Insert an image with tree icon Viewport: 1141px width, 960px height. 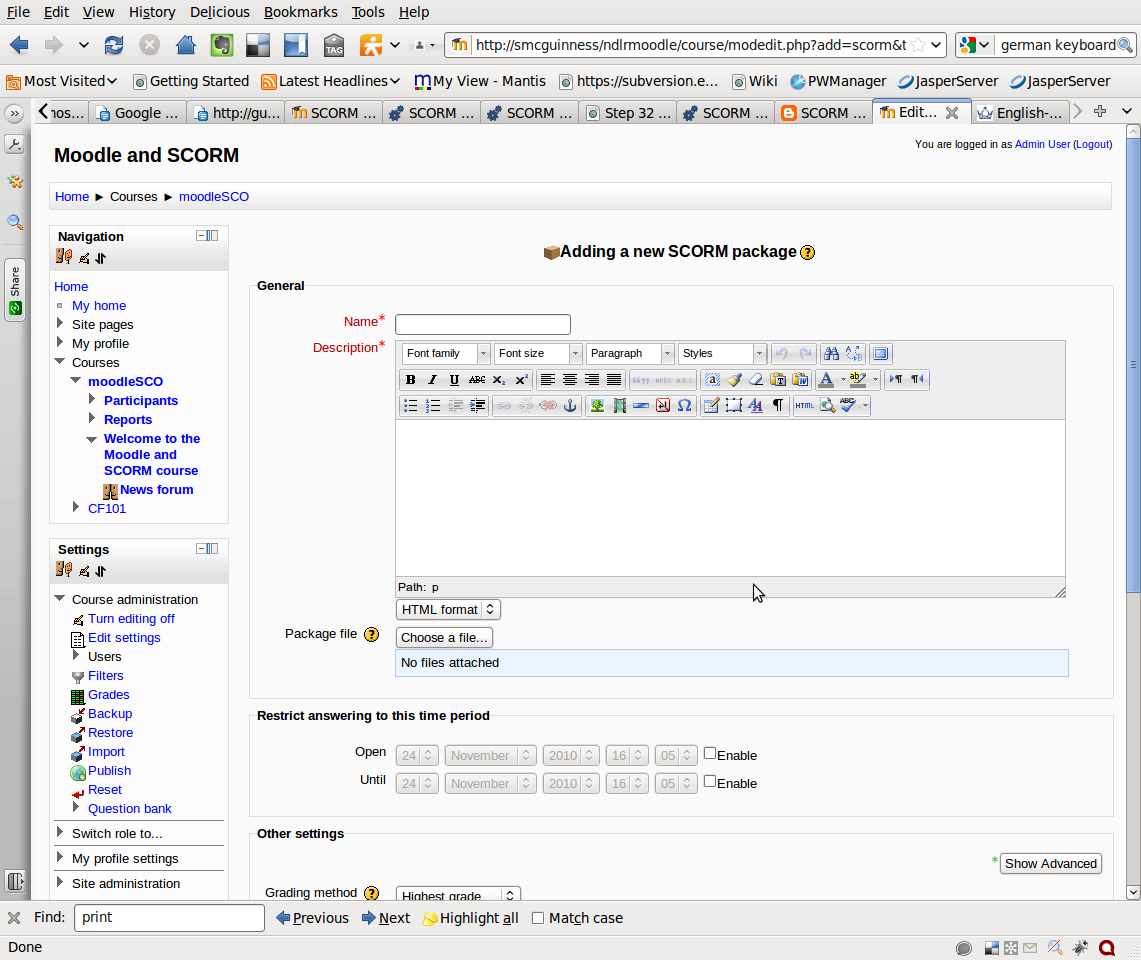point(597,405)
